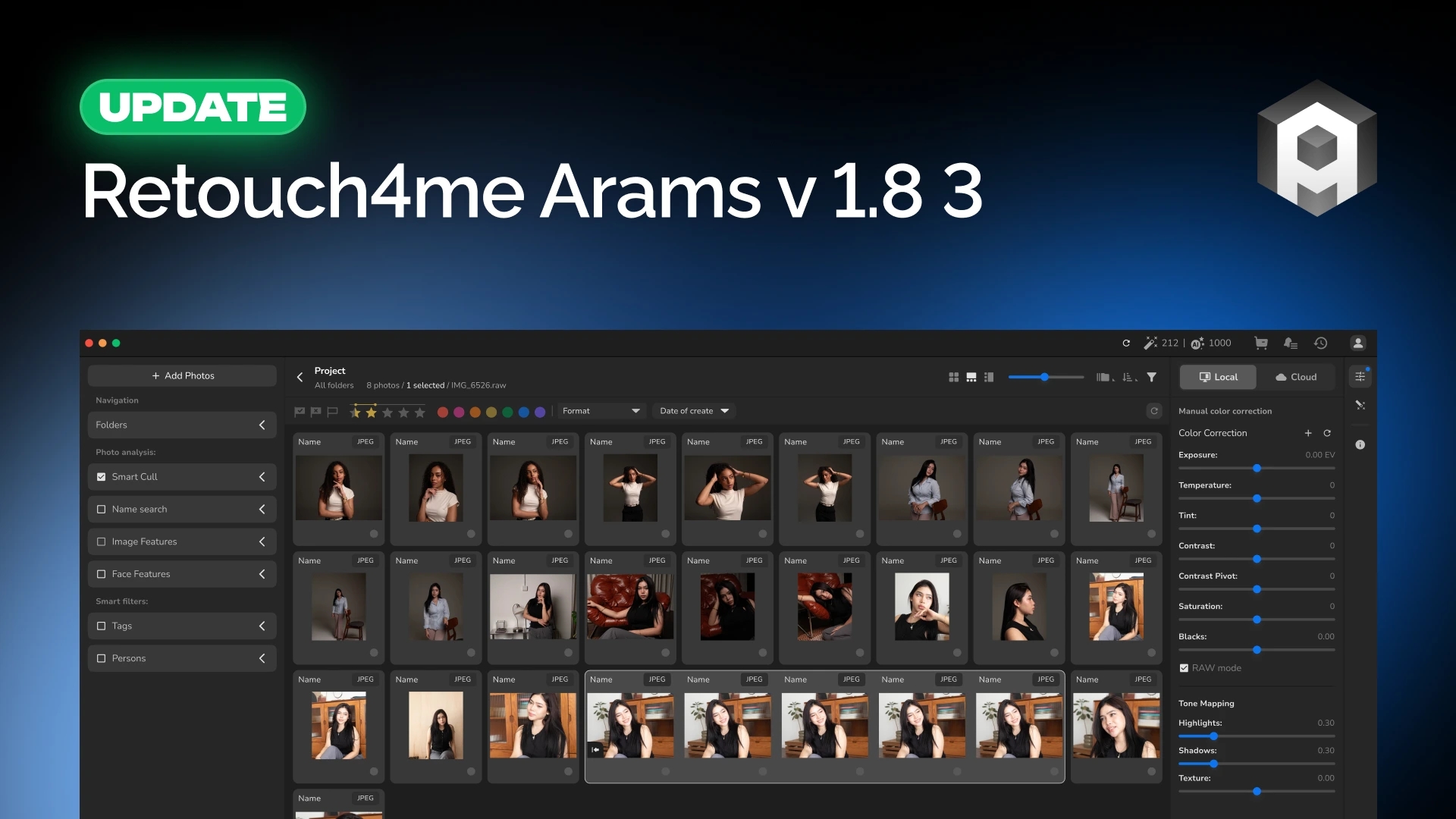The image size is (1456, 819).
Task: Select thumbnail with white lamp and table
Action: pyautogui.click(x=532, y=607)
